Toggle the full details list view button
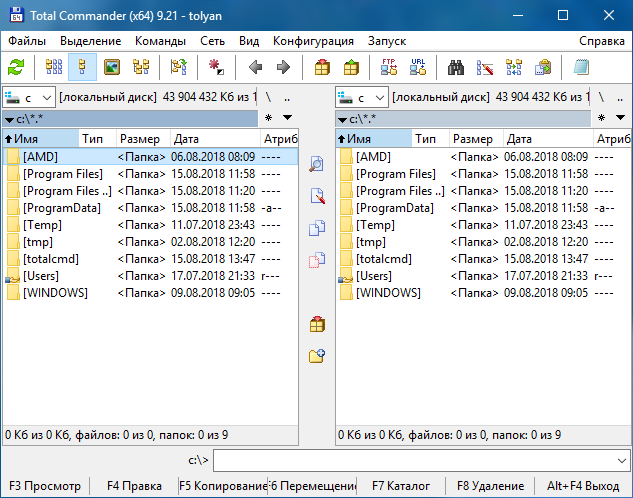The height and width of the screenshot is (498, 633). pos(83,68)
